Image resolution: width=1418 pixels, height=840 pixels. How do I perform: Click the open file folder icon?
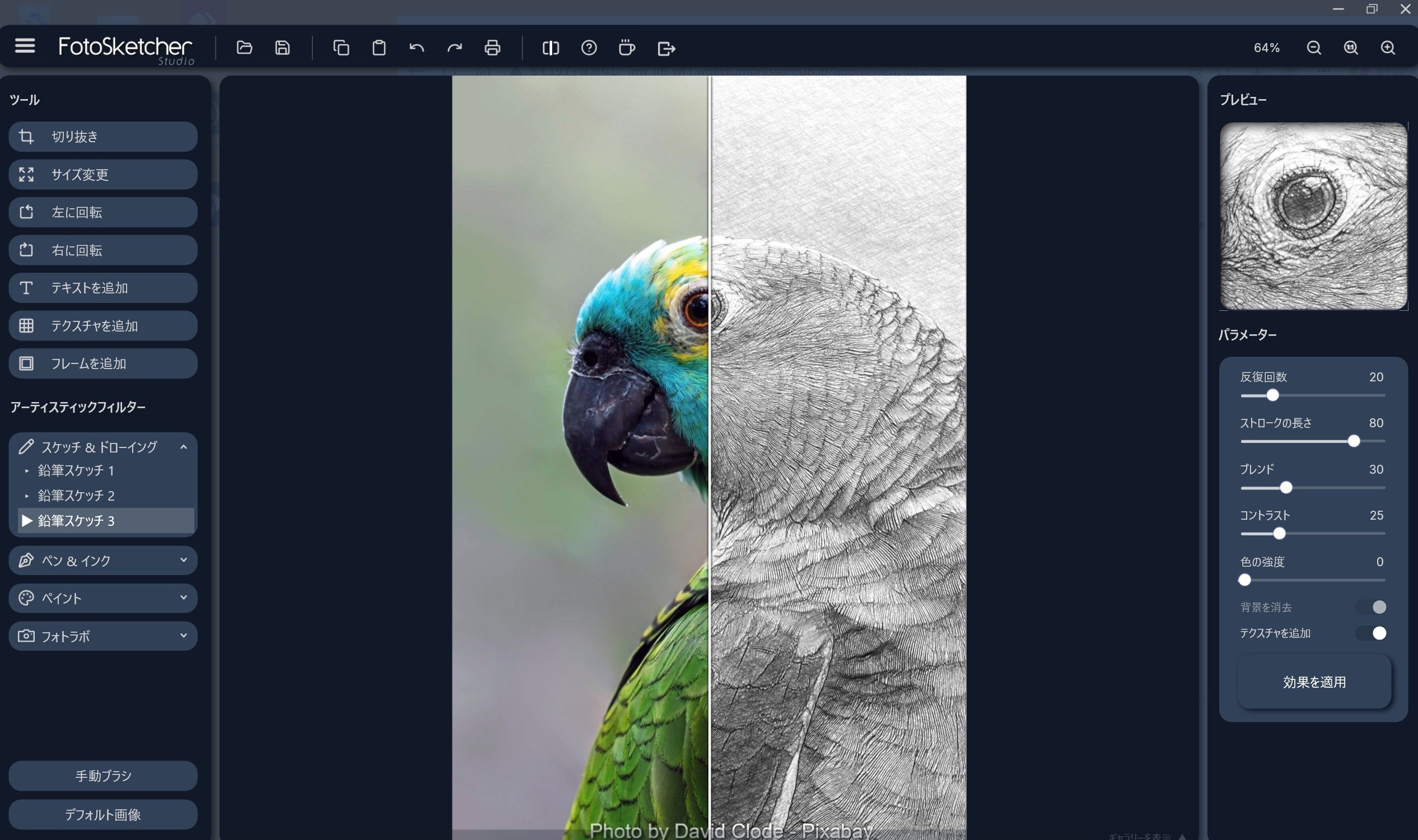click(244, 48)
